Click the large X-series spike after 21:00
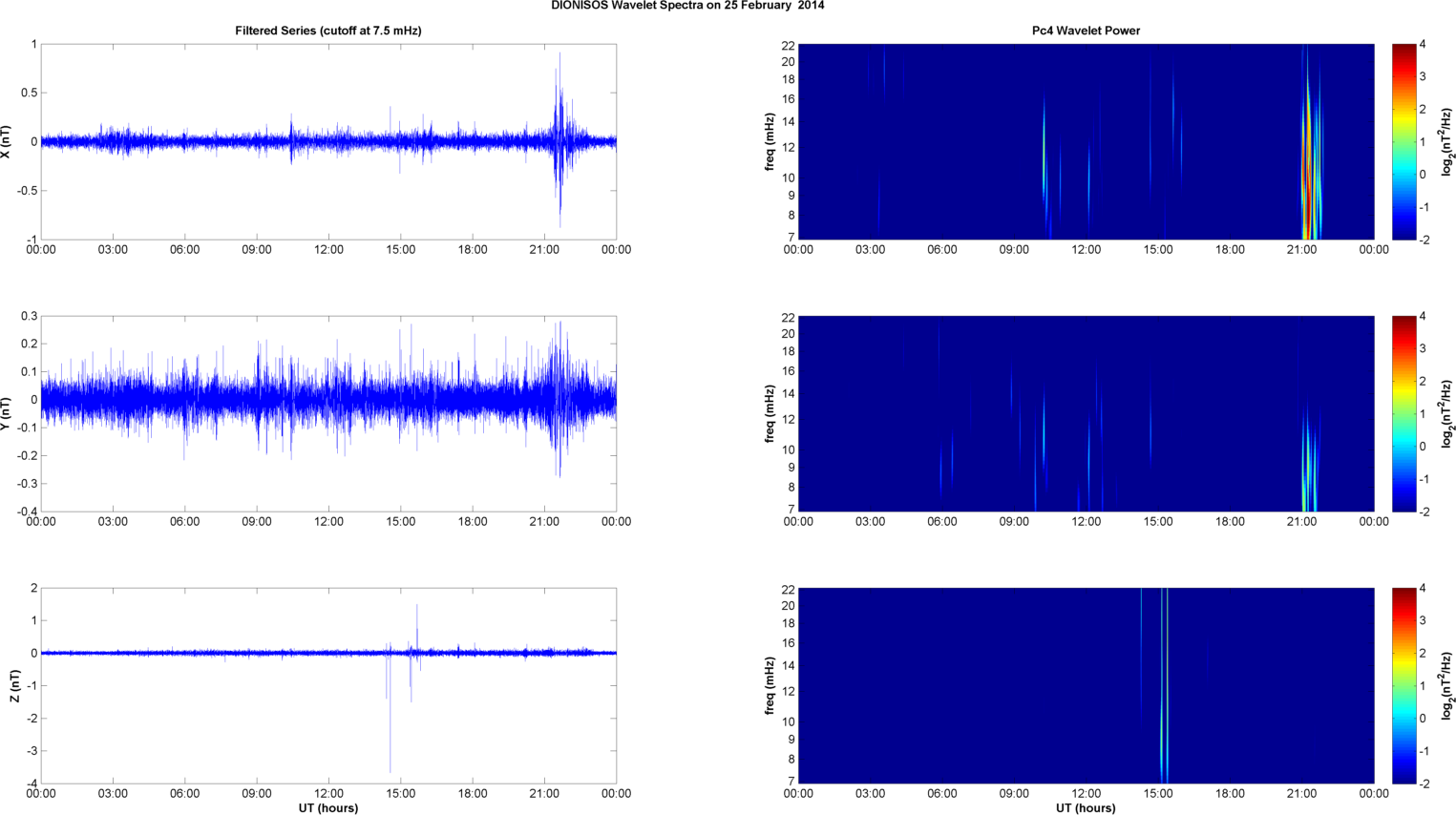Image resolution: width=1456 pixels, height=815 pixels. coord(559,139)
